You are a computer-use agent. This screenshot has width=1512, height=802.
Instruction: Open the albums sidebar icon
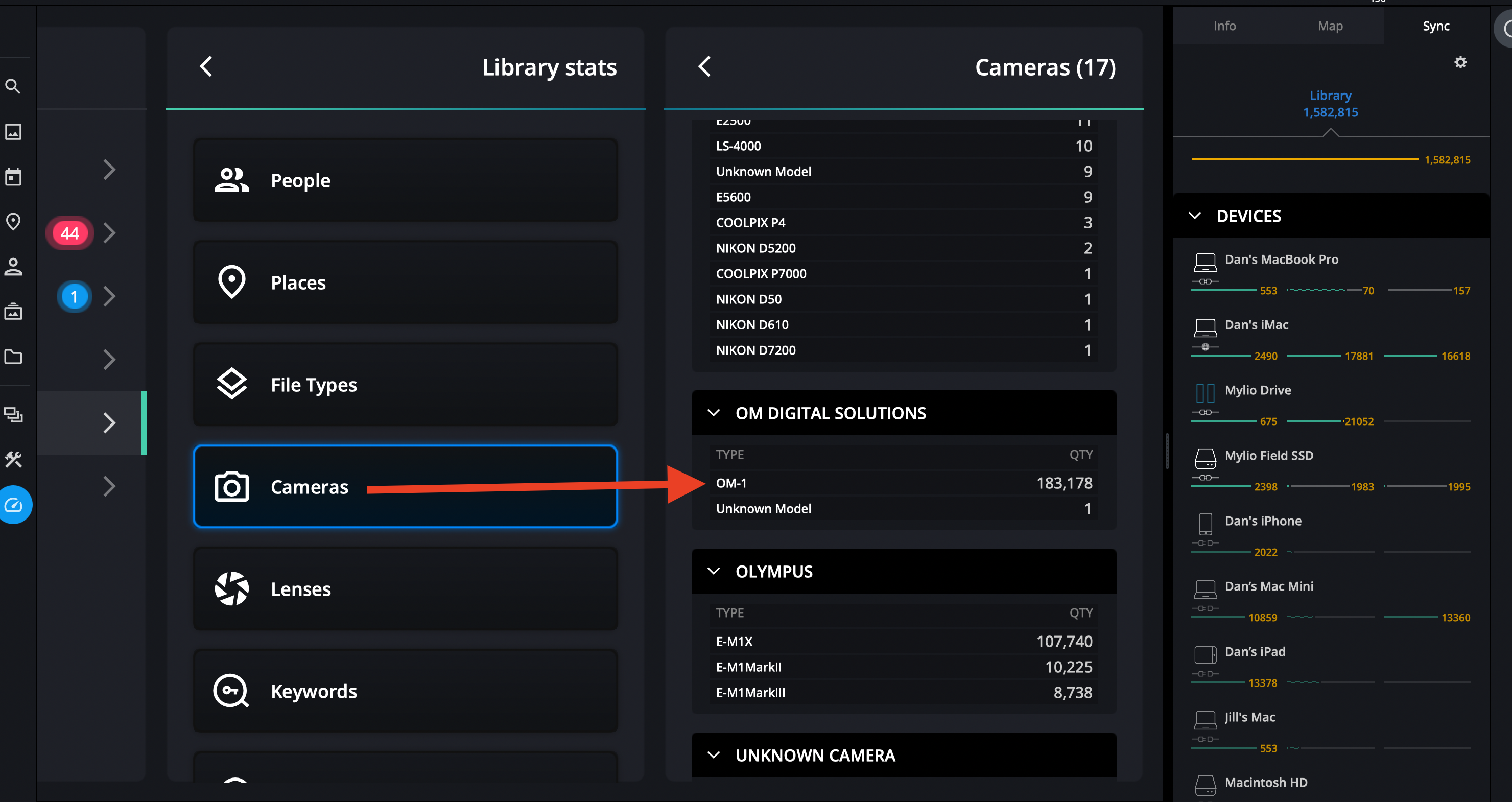coord(13,311)
